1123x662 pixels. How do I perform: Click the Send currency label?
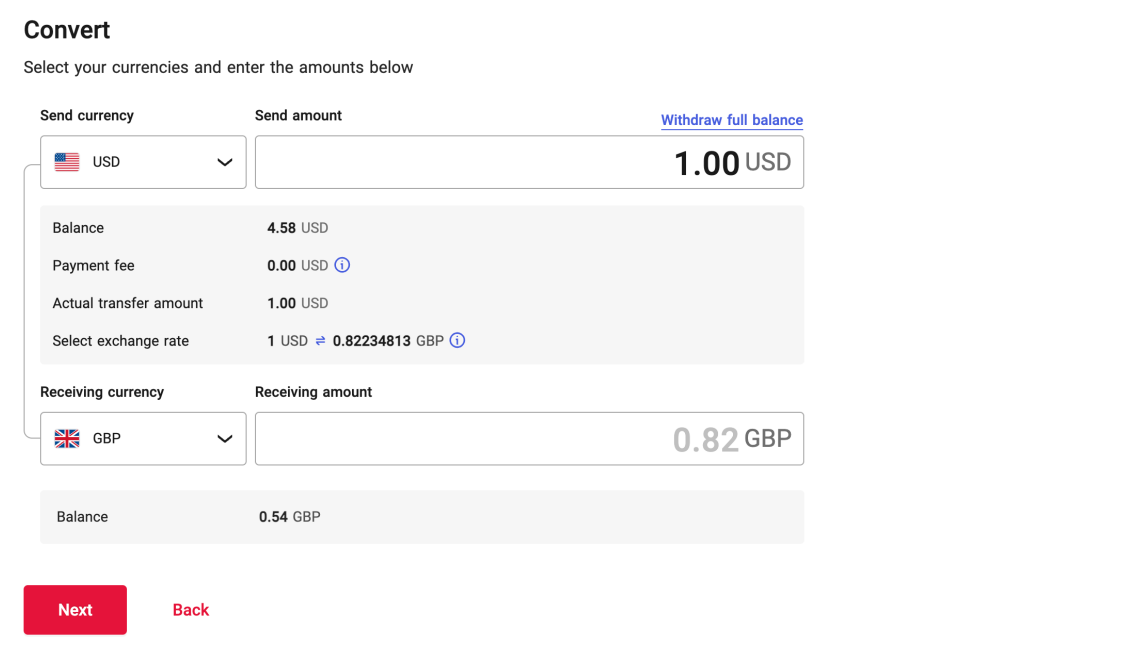[87, 116]
